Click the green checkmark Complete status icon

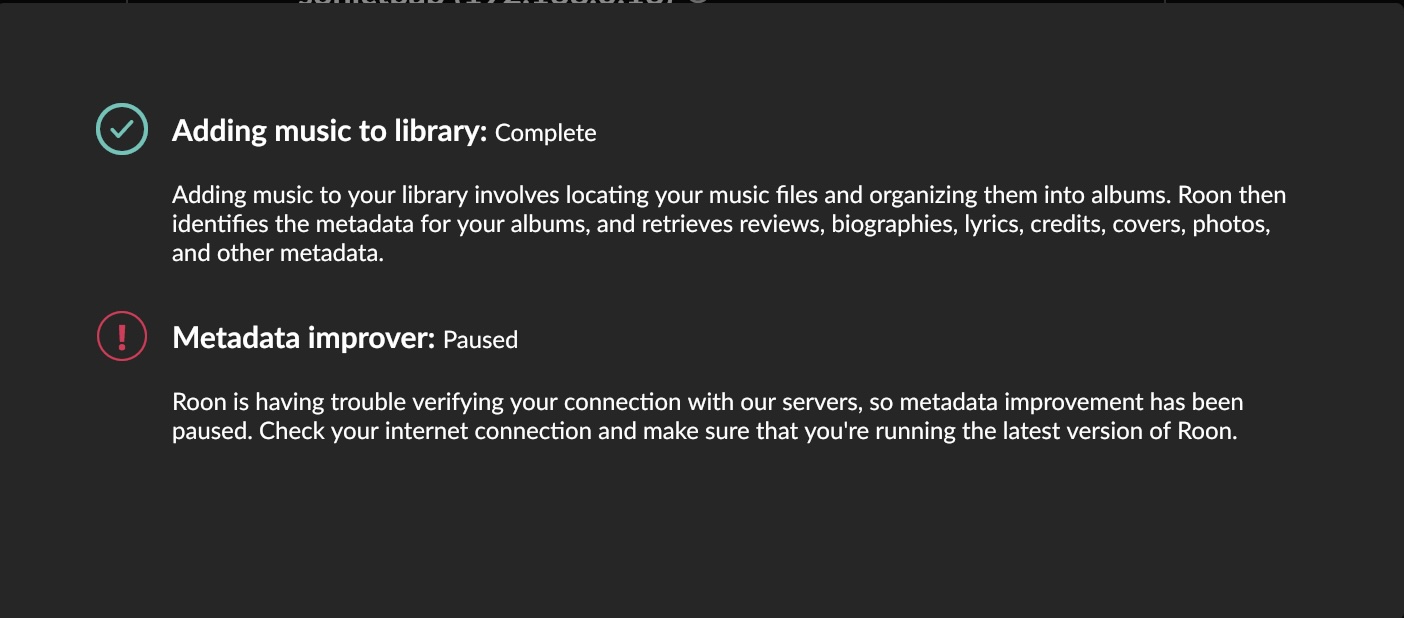[122, 129]
